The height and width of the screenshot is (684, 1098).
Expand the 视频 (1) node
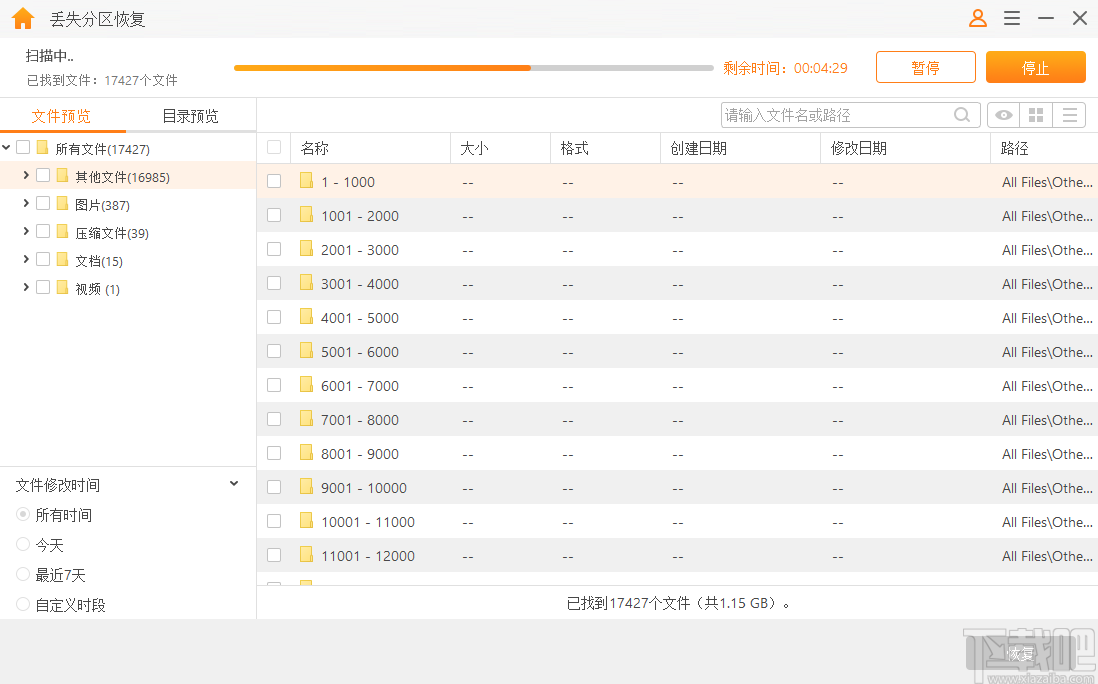(x=26, y=287)
